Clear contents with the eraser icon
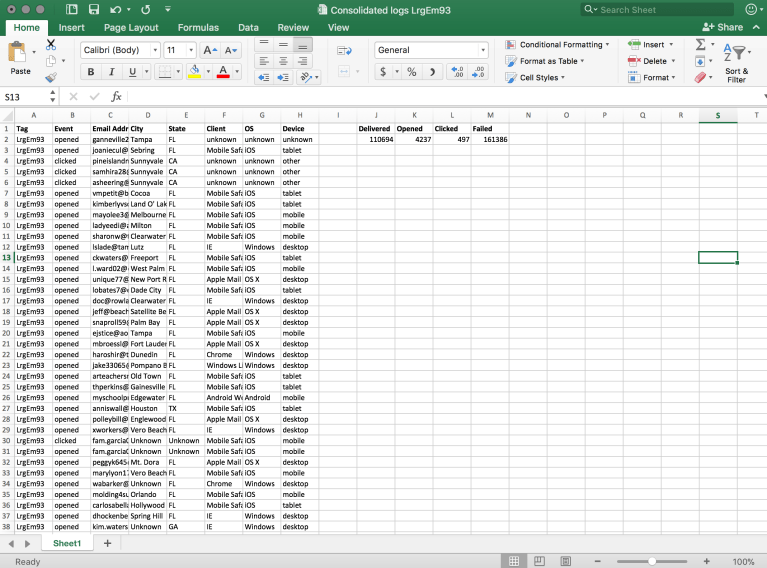Image resolution: width=767 pixels, height=568 pixels. (x=700, y=77)
